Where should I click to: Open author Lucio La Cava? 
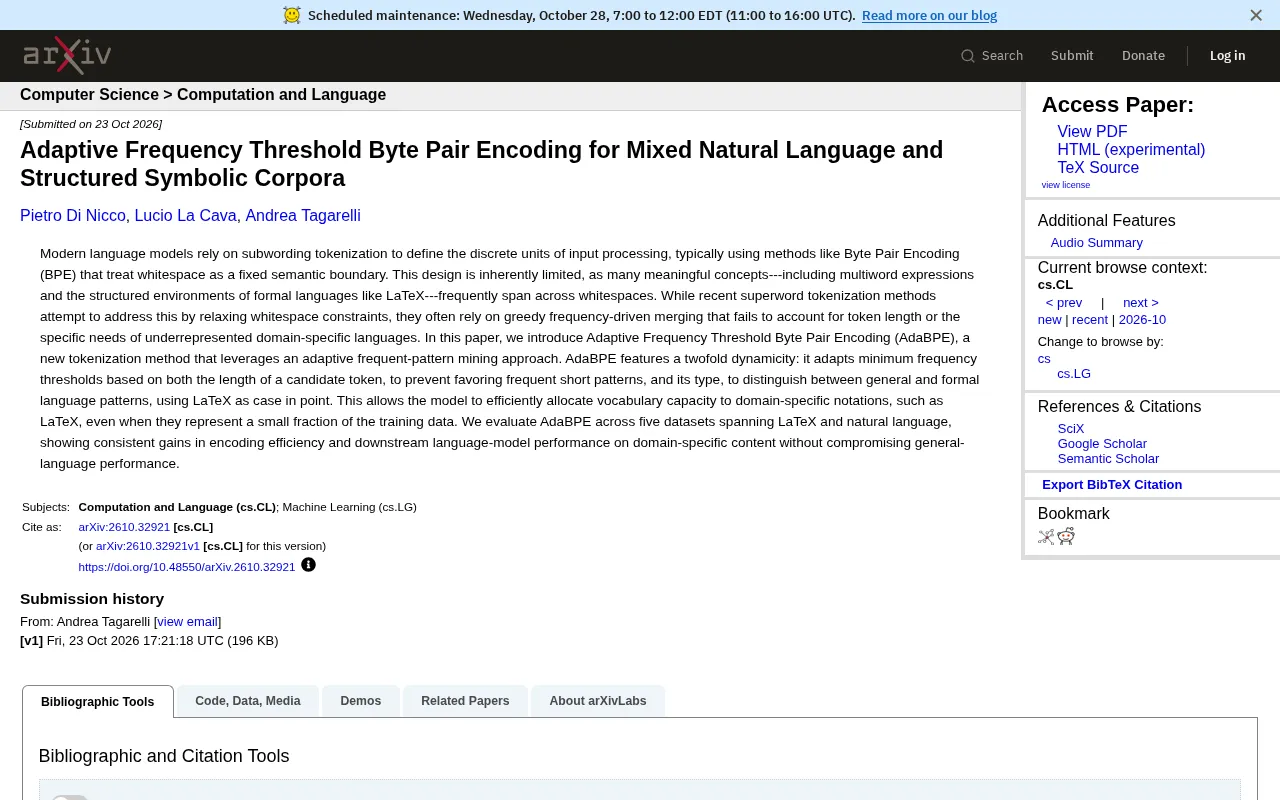[x=185, y=216]
